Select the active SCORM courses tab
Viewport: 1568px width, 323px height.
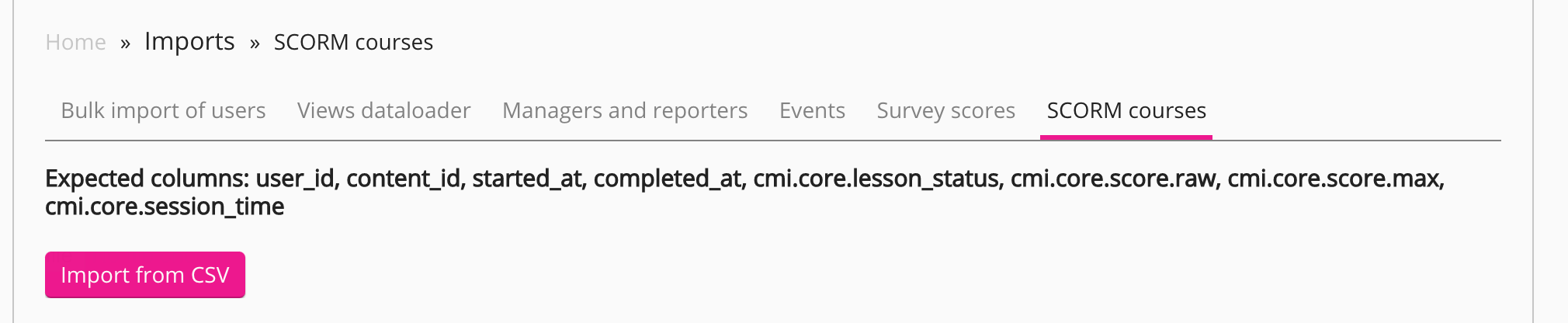1126,110
